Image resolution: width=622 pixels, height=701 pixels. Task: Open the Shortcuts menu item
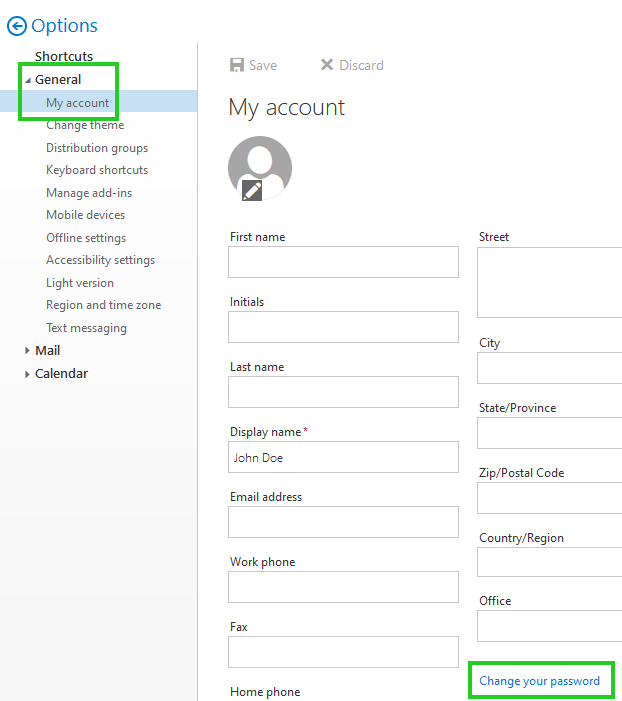[x=63, y=57]
